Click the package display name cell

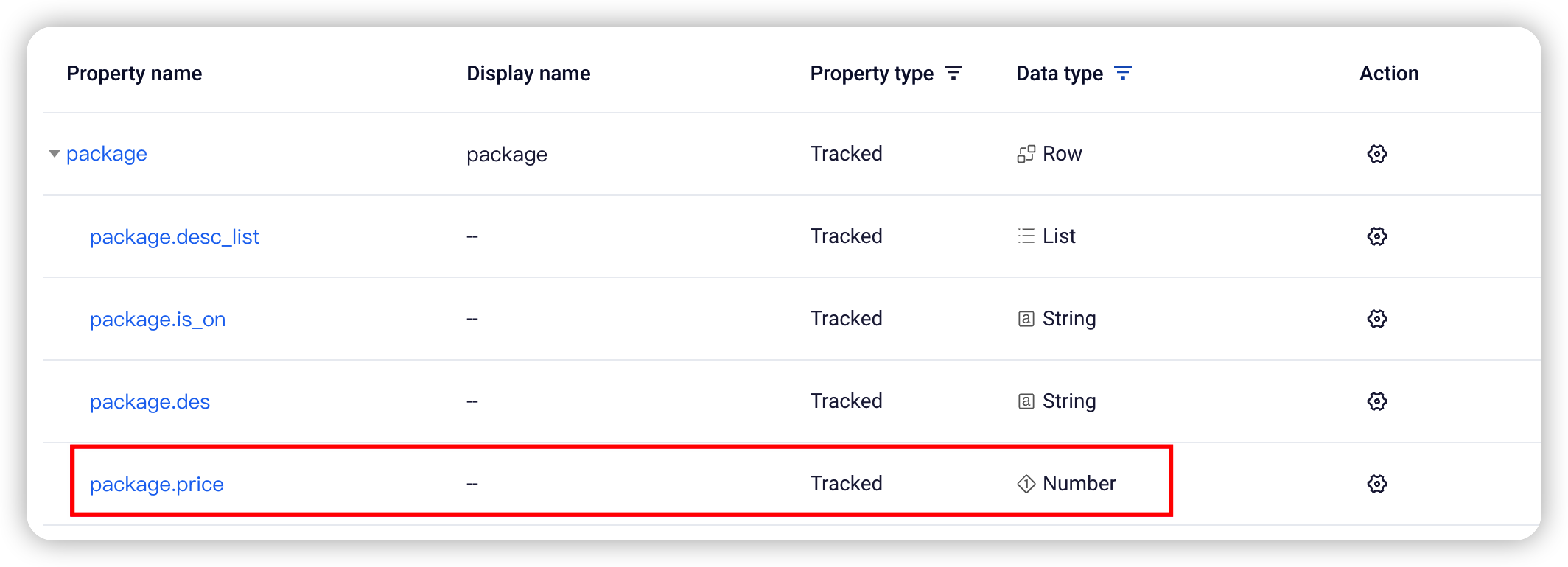tap(507, 155)
